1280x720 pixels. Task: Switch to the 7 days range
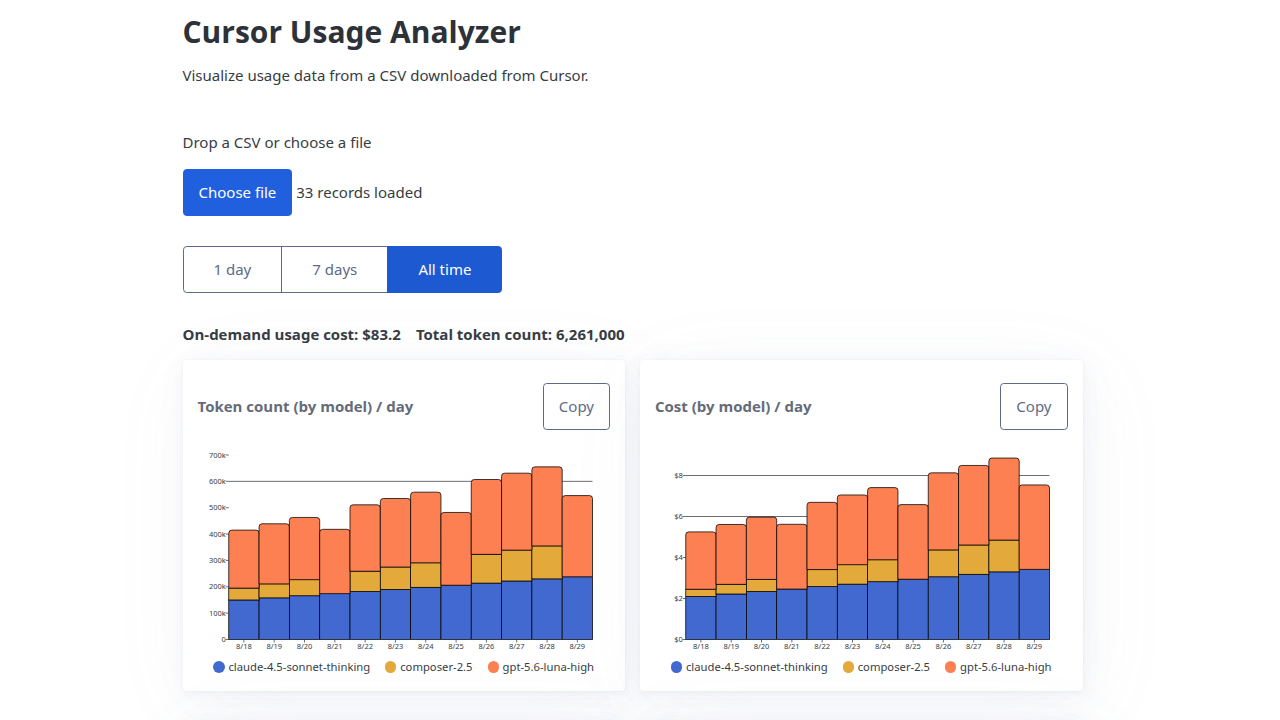[334, 269]
